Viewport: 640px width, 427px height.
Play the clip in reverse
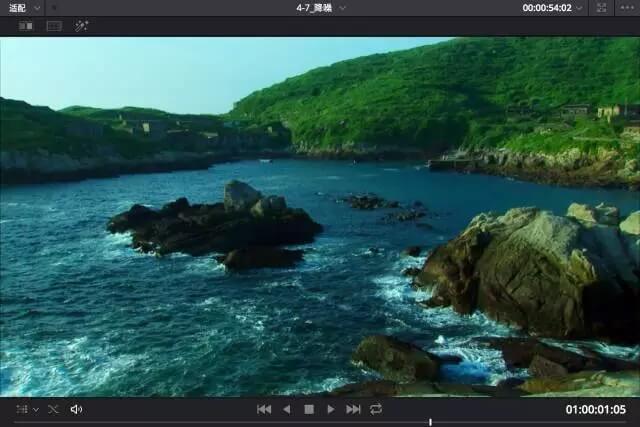286,409
